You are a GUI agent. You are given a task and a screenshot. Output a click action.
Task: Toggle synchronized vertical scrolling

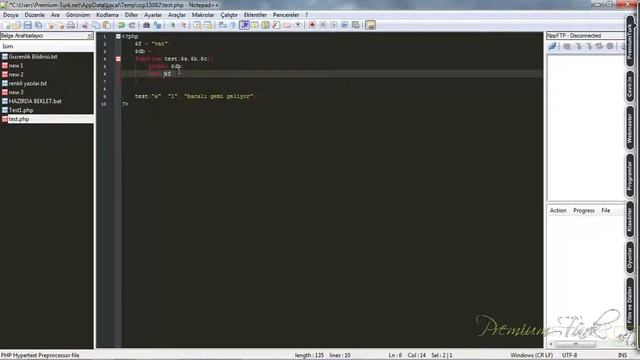[197, 25]
